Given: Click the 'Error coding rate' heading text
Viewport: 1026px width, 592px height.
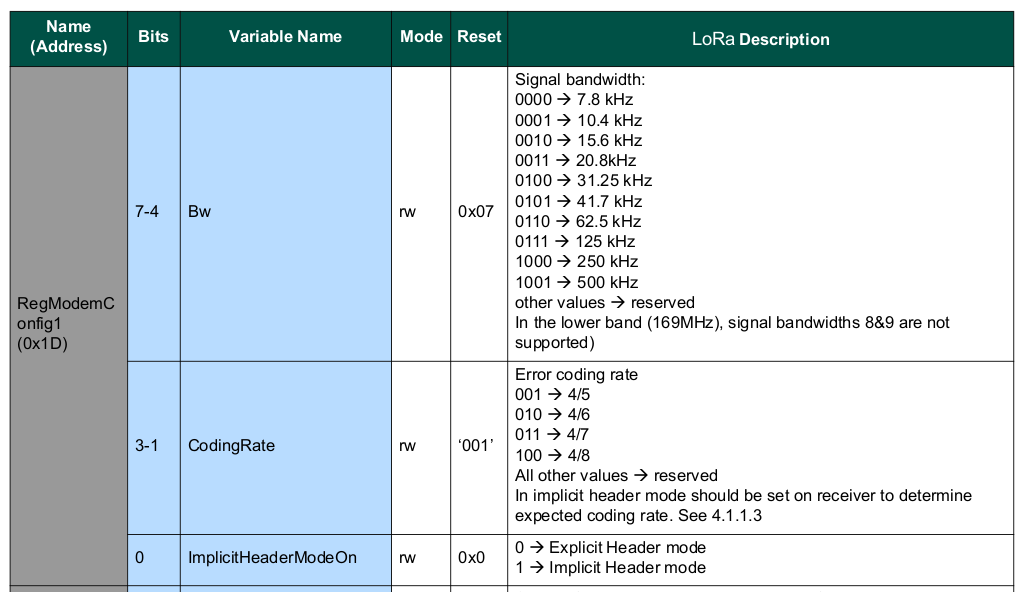Looking at the screenshot, I should click(576, 374).
